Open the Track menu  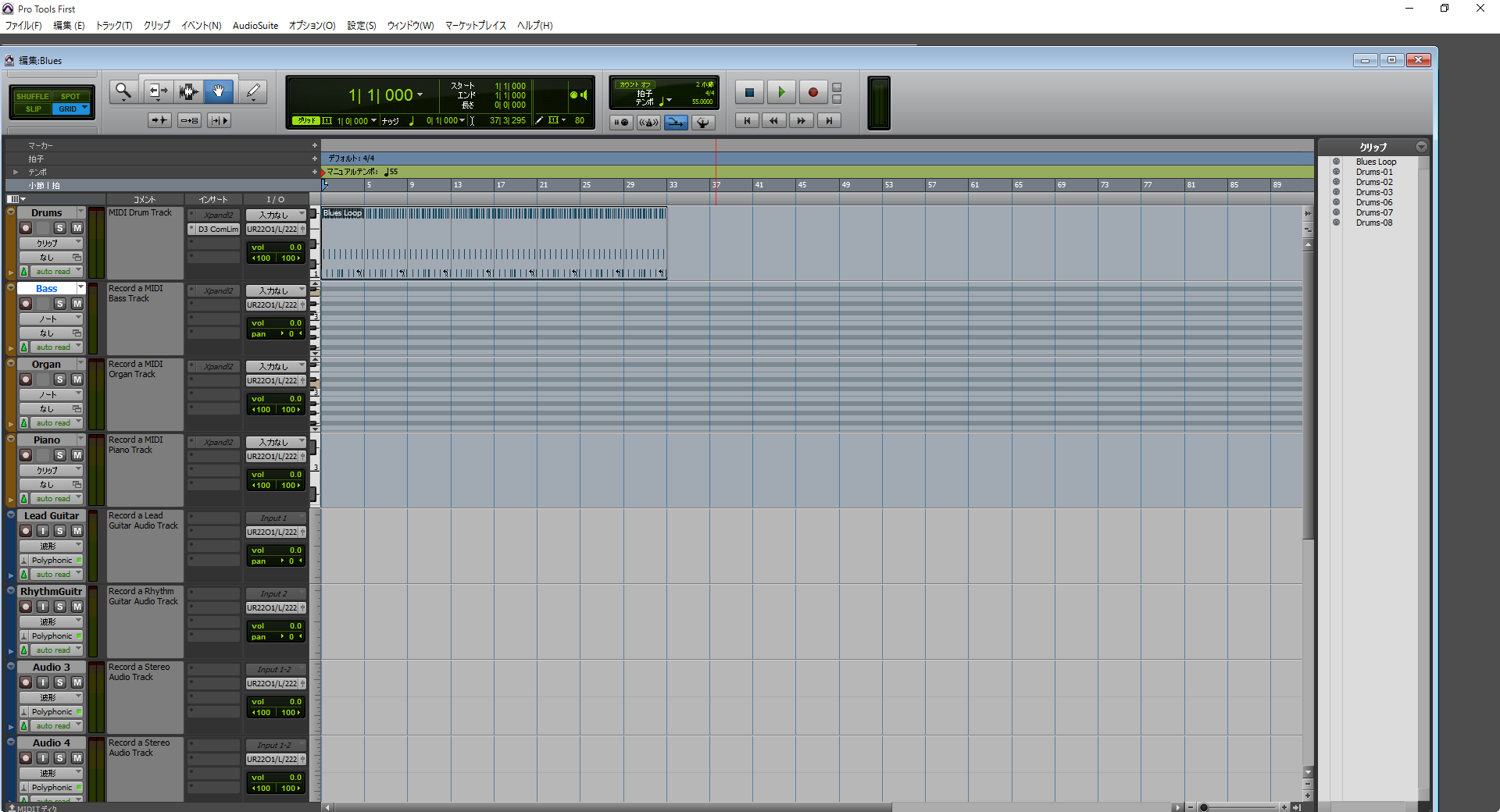tap(114, 26)
